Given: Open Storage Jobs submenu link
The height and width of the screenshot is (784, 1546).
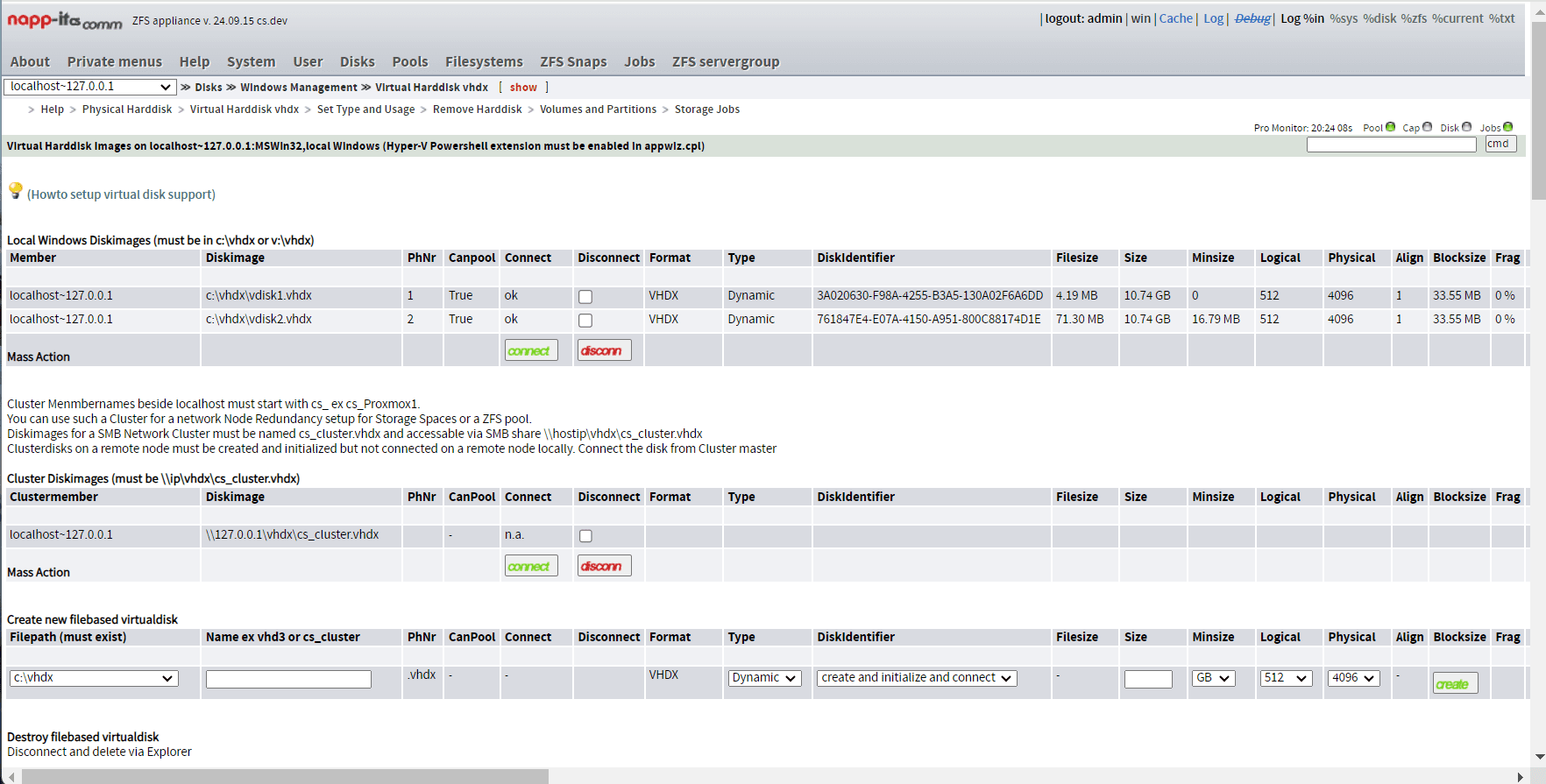Looking at the screenshot, I should pyautogui.click(x=706, y=109).
